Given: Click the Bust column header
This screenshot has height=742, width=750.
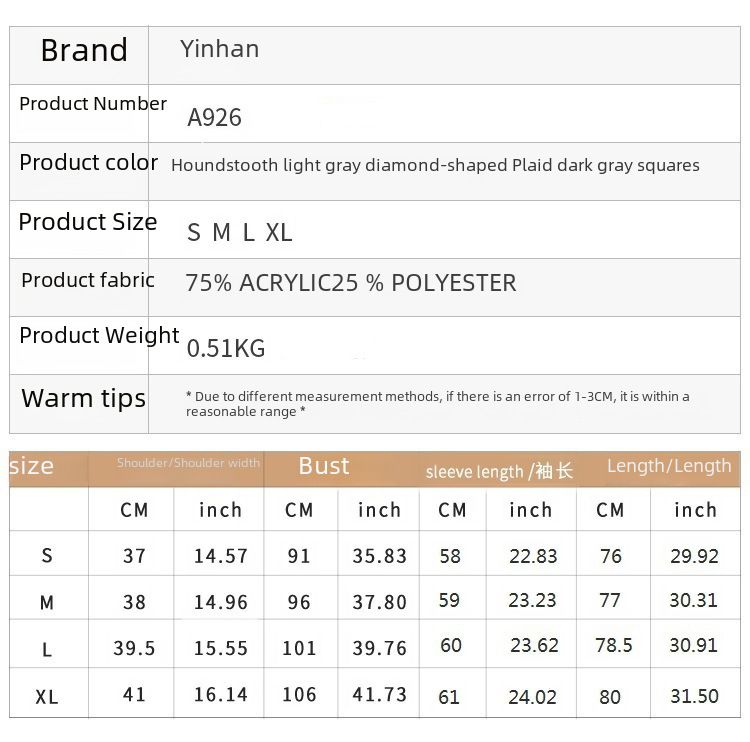Looking at the screenshot, I should click(x=324, y=466).
